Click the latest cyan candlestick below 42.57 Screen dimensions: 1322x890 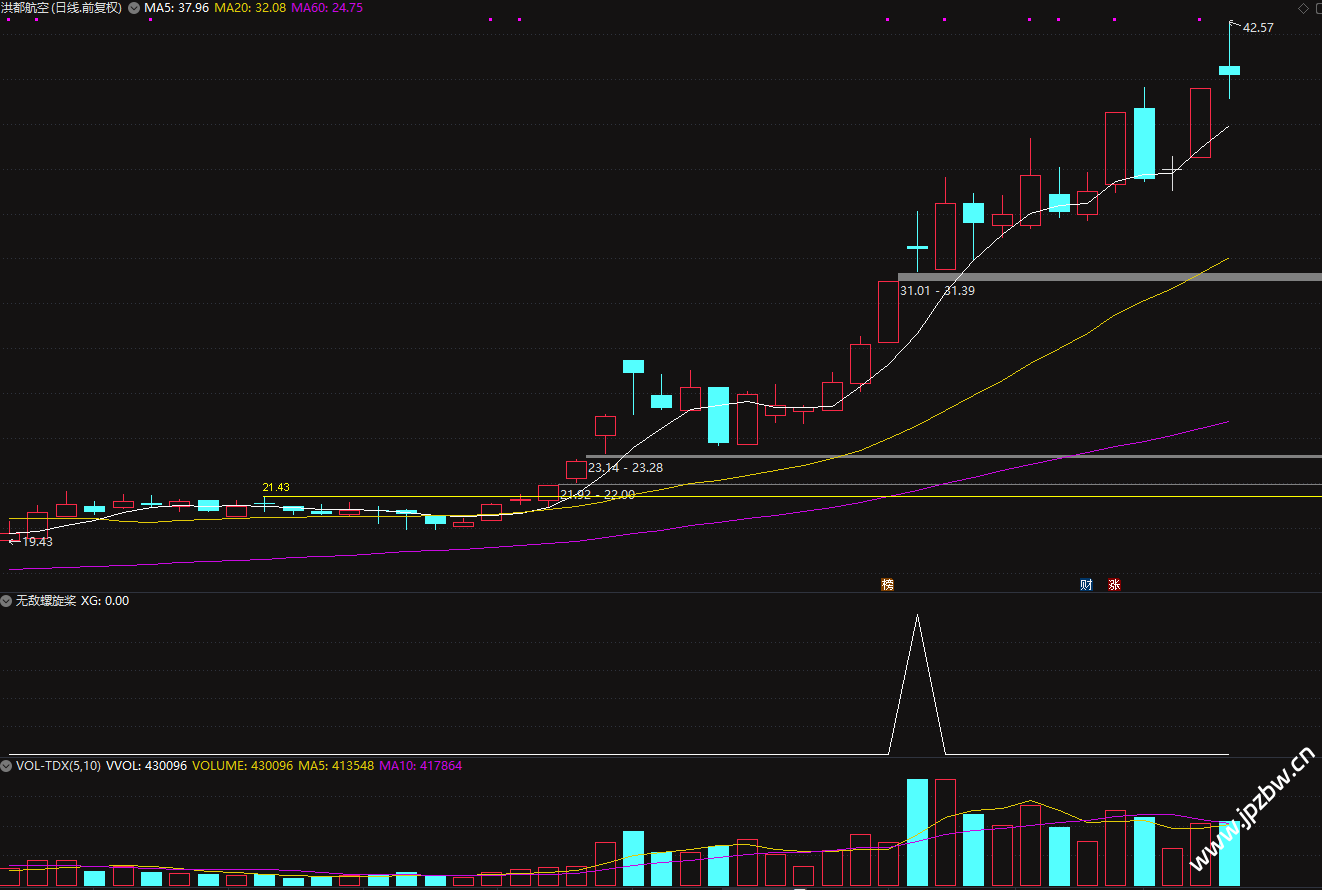[x=1229, y=70]
